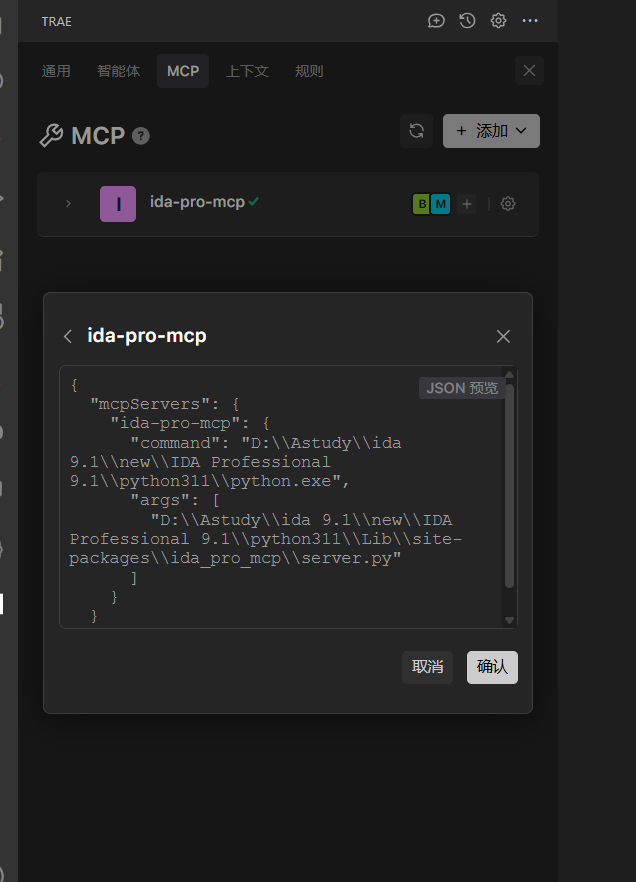Click the "command" key in JSON

(x=175, y=443)
